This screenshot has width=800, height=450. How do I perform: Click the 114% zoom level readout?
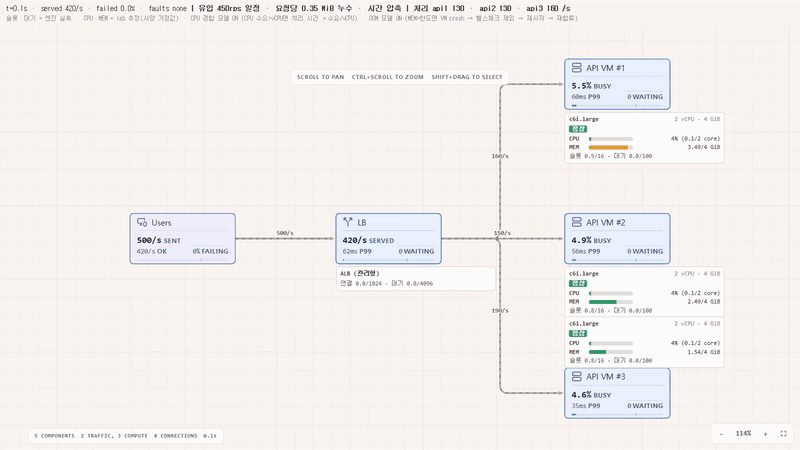click(743, 434)
